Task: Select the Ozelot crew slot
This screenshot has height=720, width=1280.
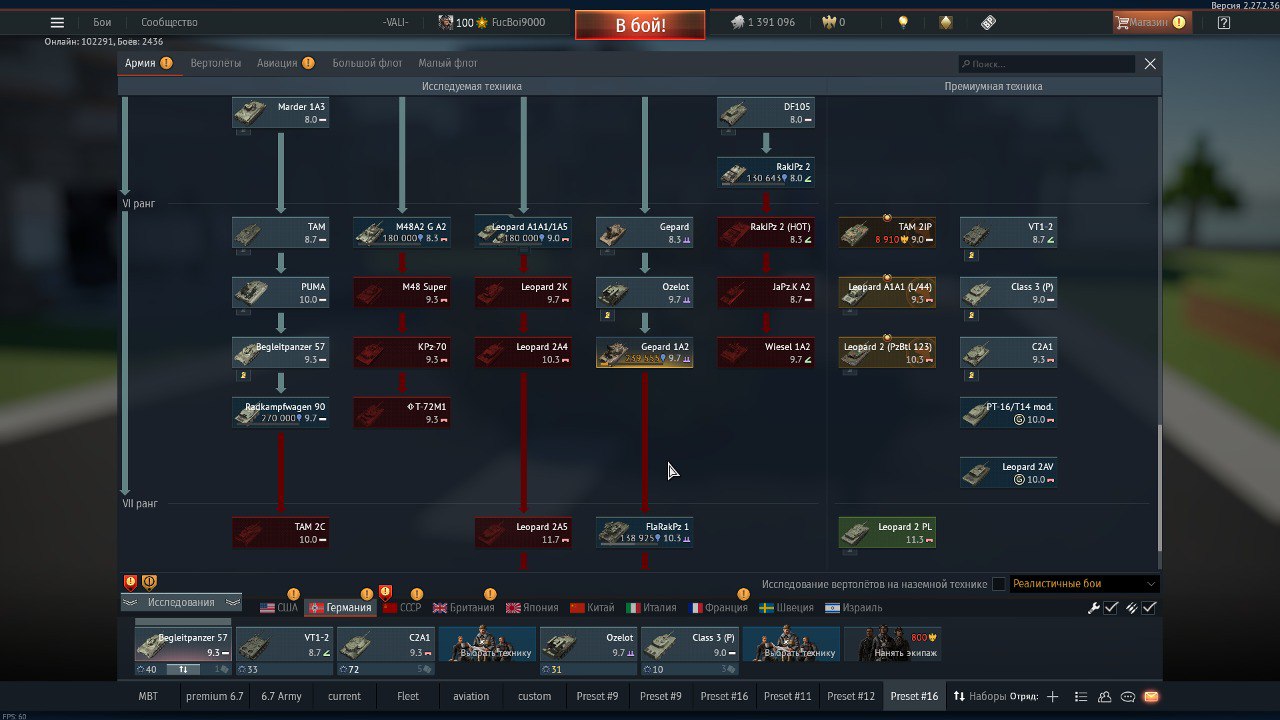Action: coord(588,644)
